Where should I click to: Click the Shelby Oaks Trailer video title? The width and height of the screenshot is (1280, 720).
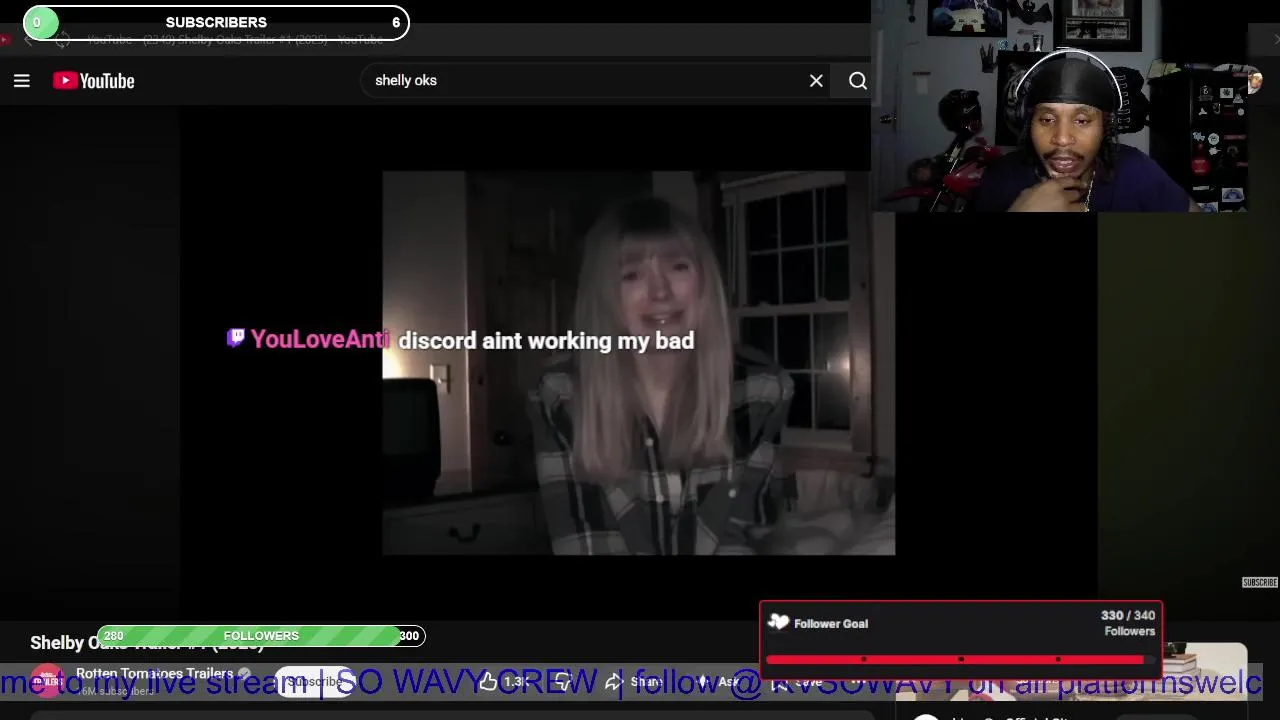147,643
